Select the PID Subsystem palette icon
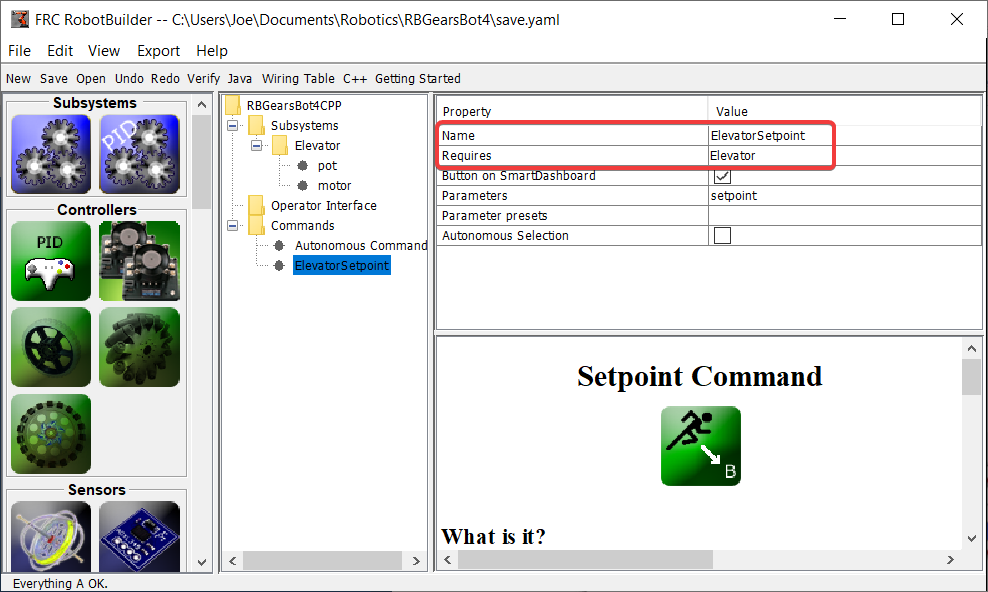The height and width of the screenshot is (592, 988). point(139,153)
